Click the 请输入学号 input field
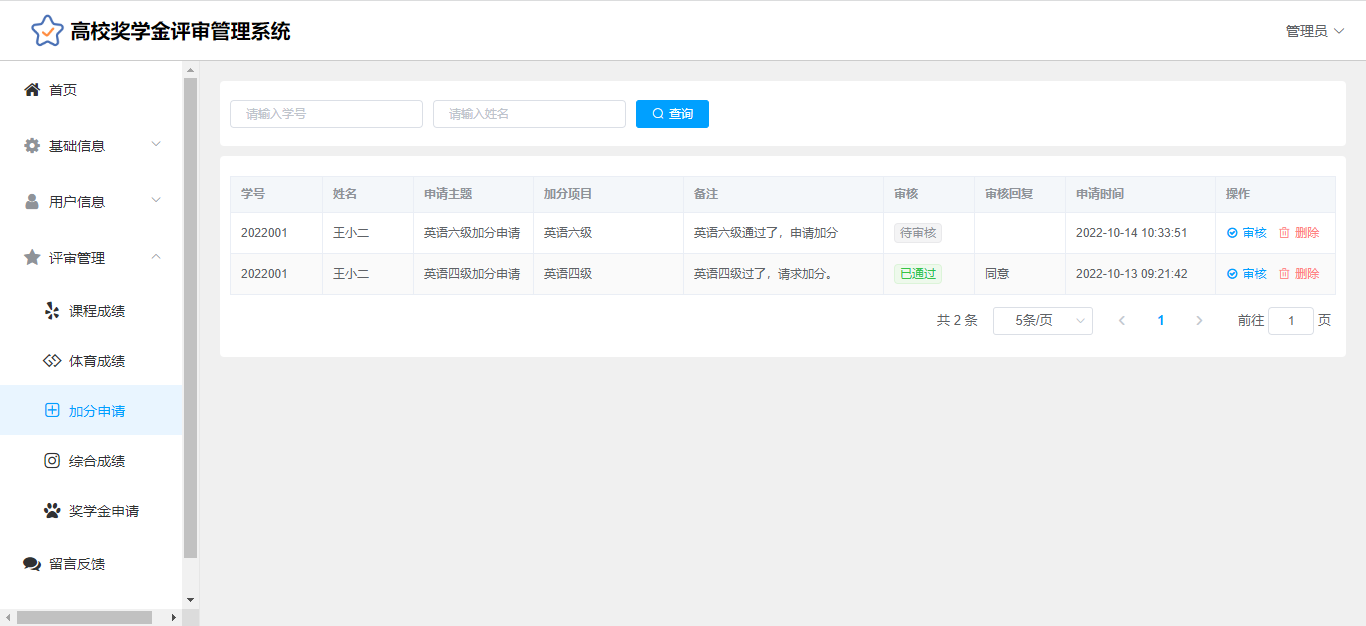 (326, 114)
